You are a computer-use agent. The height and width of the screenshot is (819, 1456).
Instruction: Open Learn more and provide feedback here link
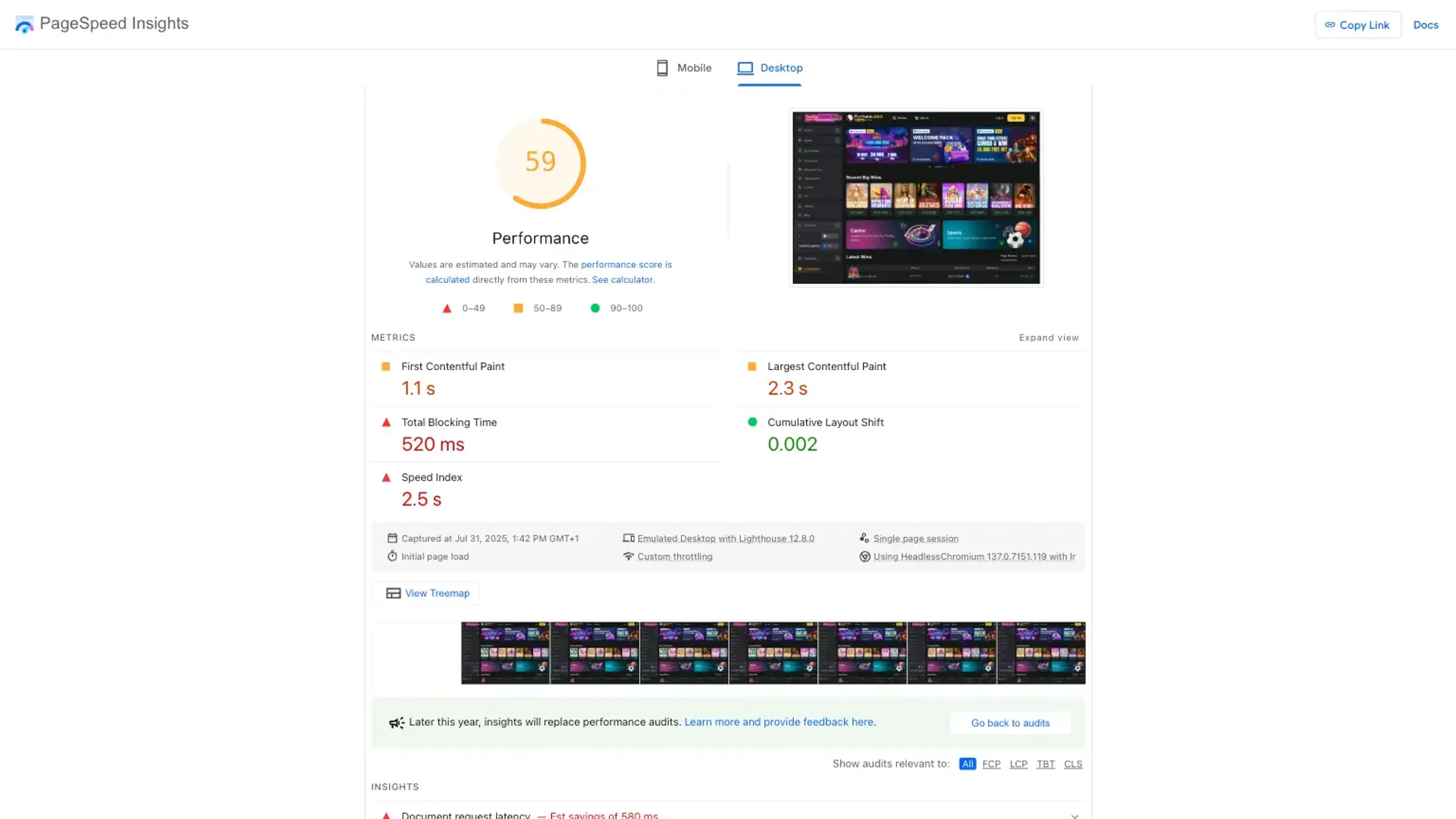779,722
